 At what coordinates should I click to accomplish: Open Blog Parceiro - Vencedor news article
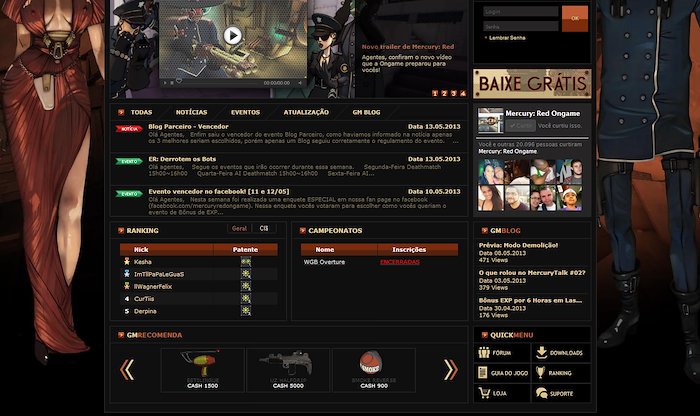[x=188, y=126]
